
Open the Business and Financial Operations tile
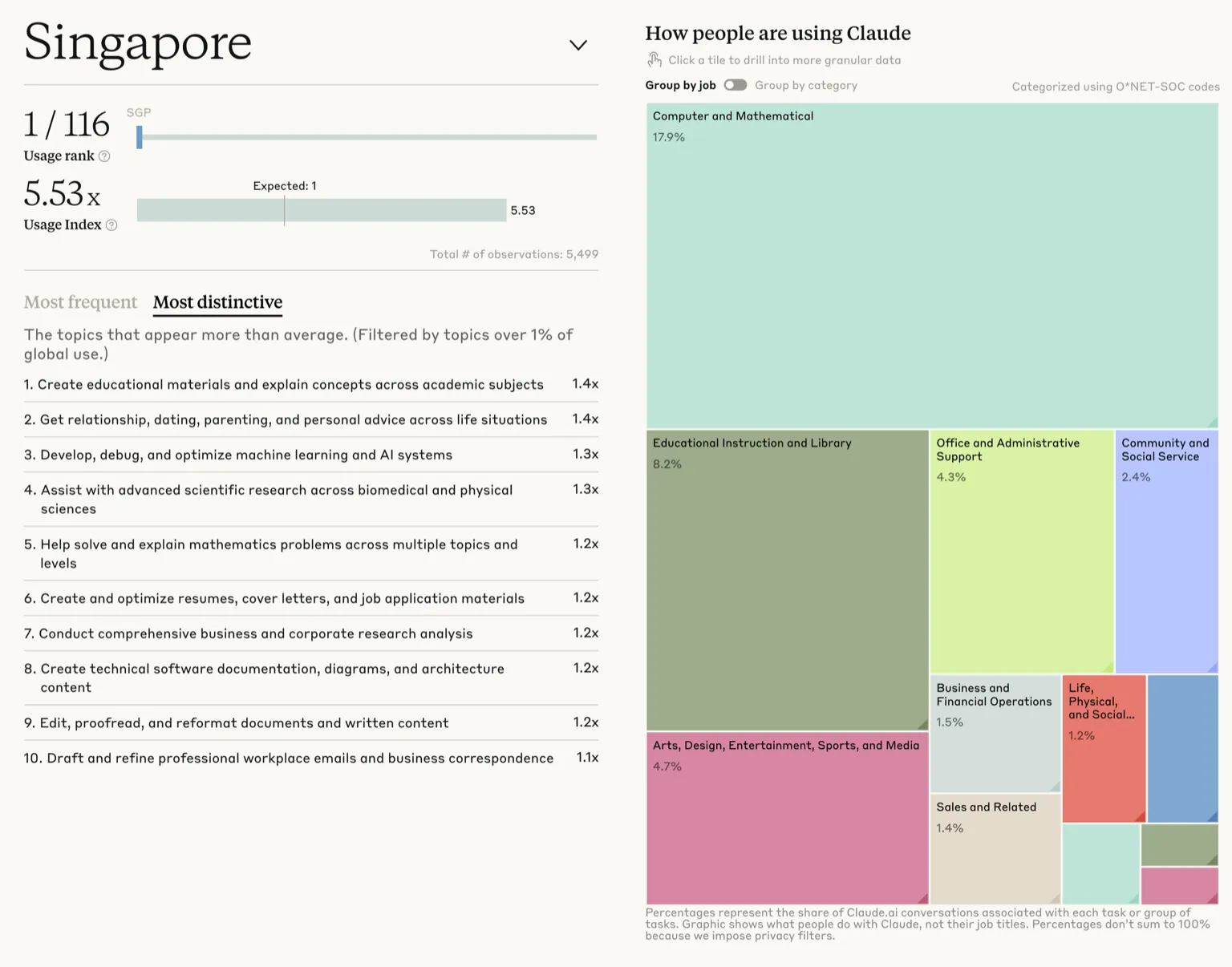(x=995, y=734)
